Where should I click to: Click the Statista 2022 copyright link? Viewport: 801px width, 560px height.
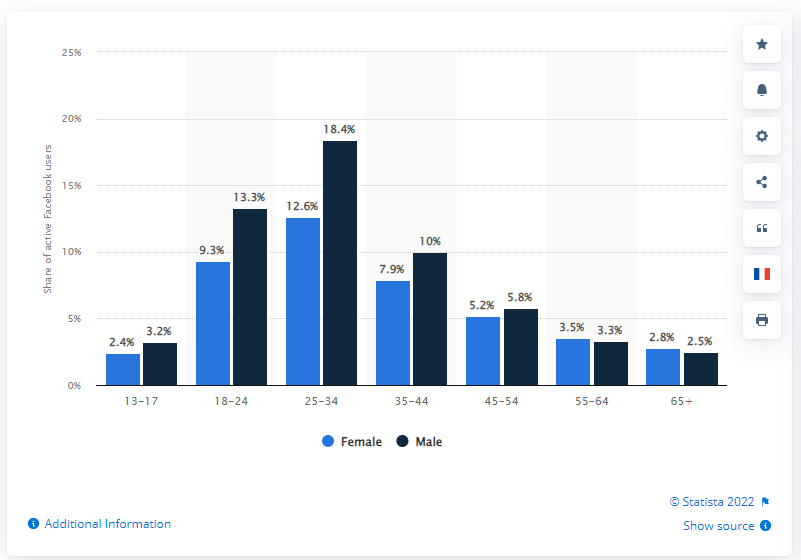(x=712, y=502)
